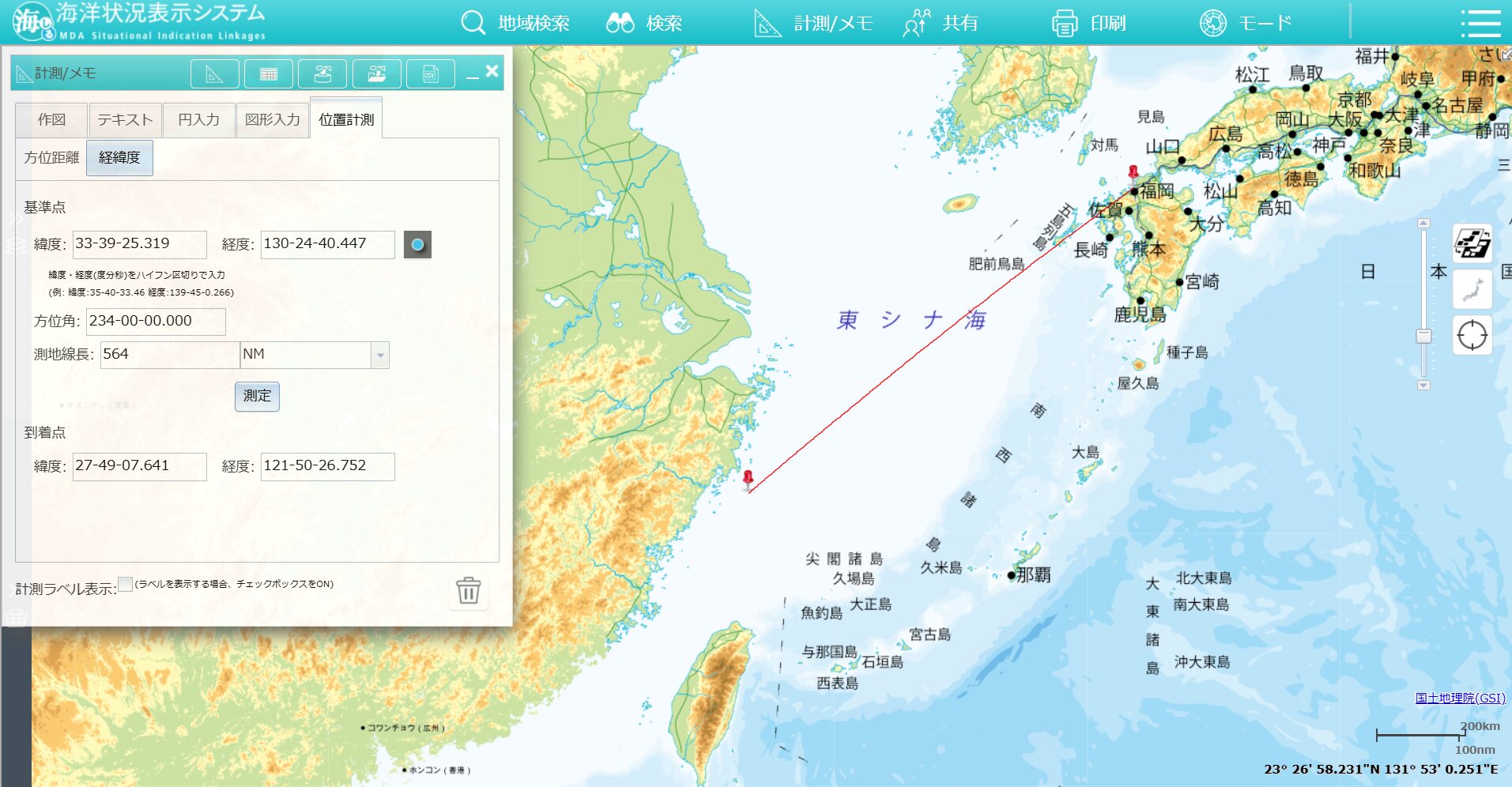This screenshot has width=1512, height=787.
Task: Click the 魚釣島 map label
Action: 821,612
